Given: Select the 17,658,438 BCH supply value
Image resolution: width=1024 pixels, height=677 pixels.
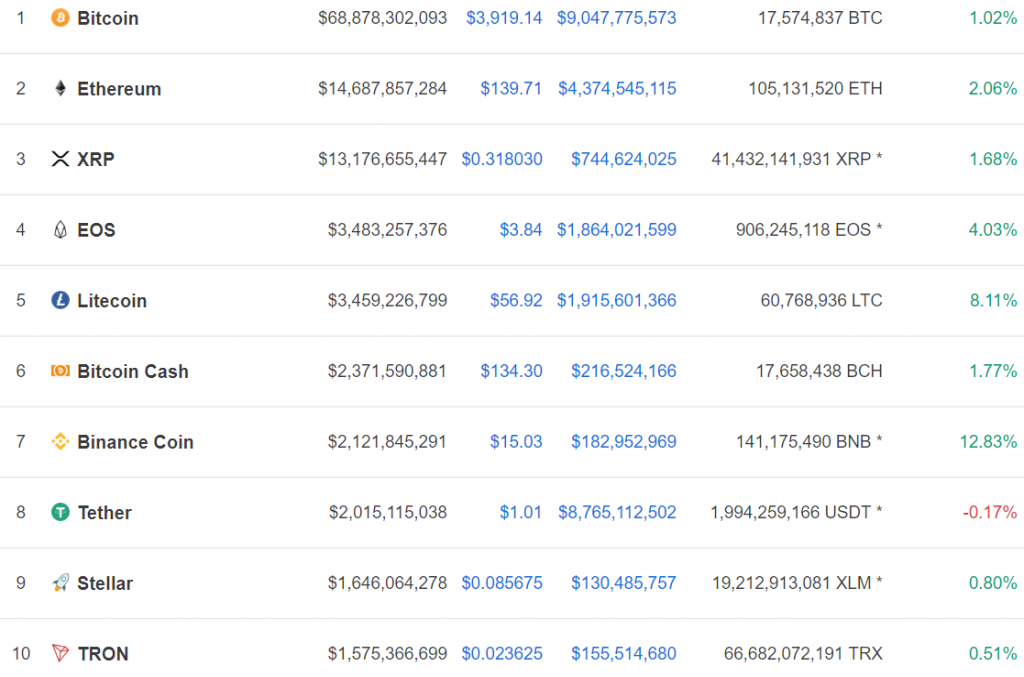Looking at the screenshot, I should [x=819, y=371].
